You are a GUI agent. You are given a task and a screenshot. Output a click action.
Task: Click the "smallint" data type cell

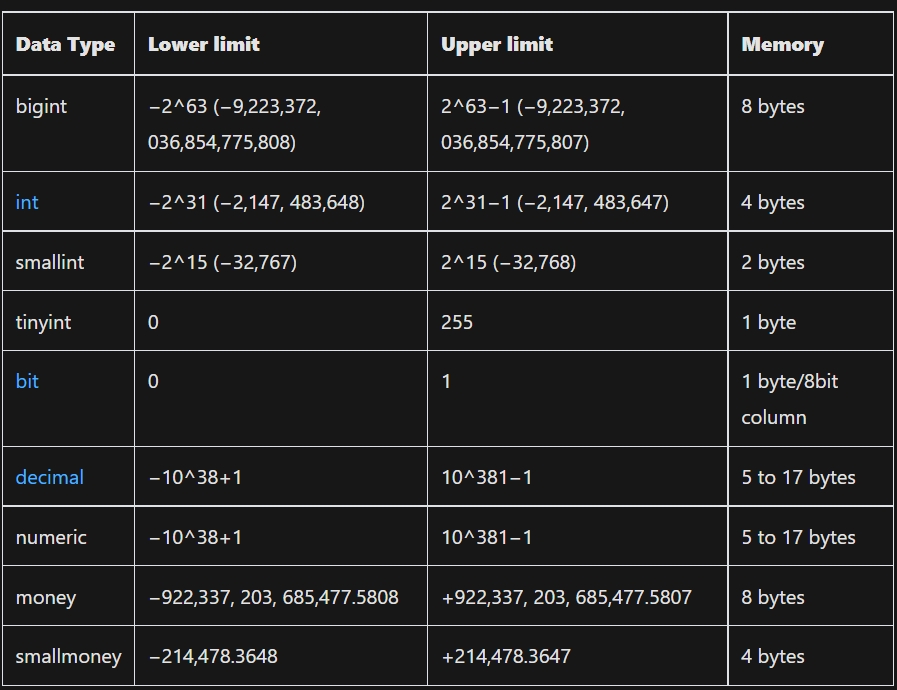pos(50,262)
